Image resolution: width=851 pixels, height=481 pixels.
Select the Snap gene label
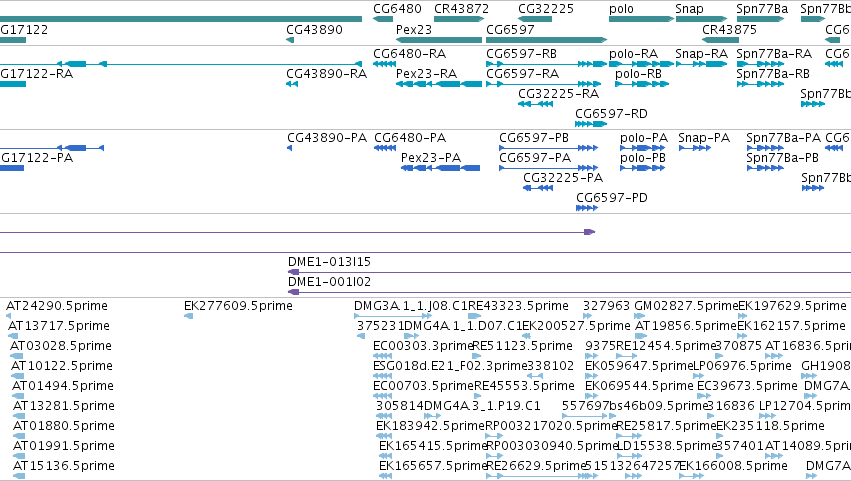[689, 9]
